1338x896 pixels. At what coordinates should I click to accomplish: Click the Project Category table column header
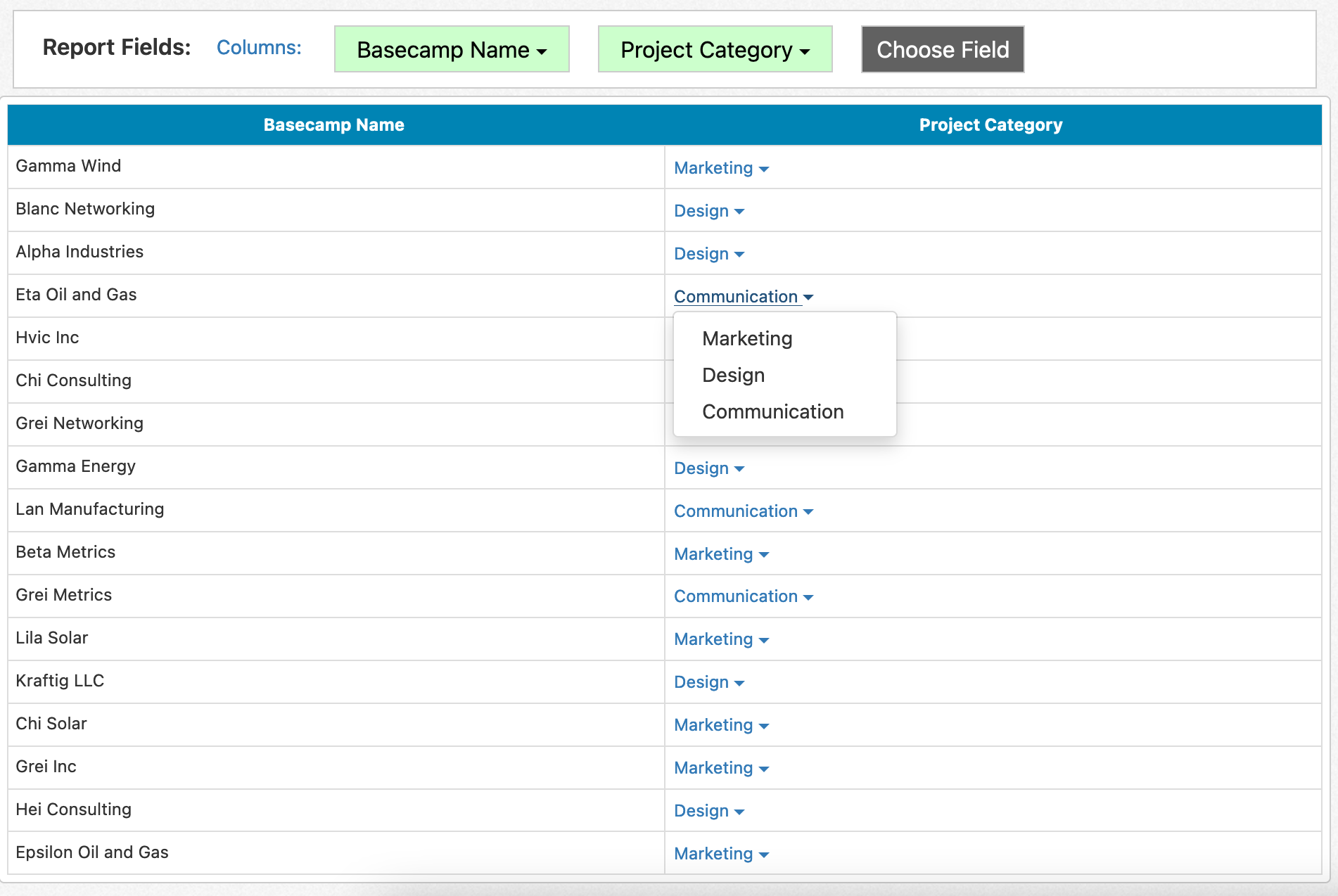[x=990, y=125]
